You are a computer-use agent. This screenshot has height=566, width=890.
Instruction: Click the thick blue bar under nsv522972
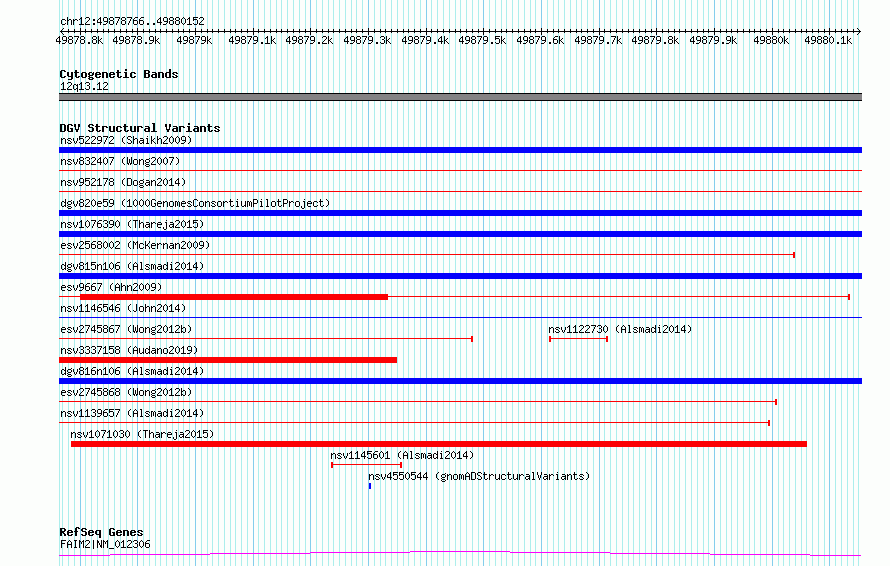(x=460, y=150)
